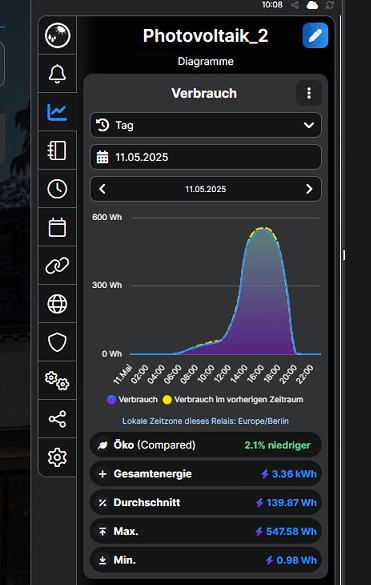Click the chart peak near 16:00
The height and width of the screenshot is (585, 371).
[263, 228]
